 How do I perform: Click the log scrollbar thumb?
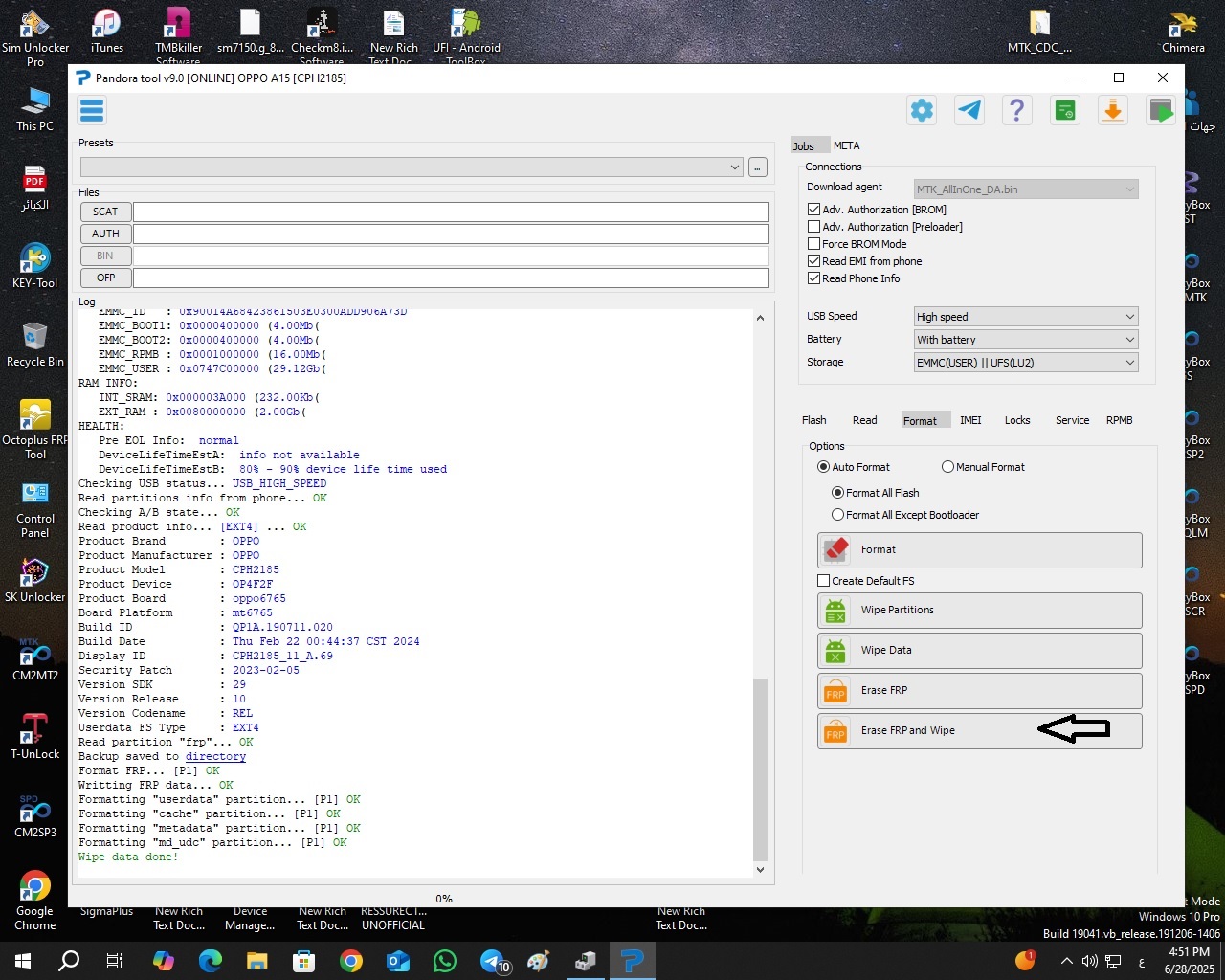(761, 769)
